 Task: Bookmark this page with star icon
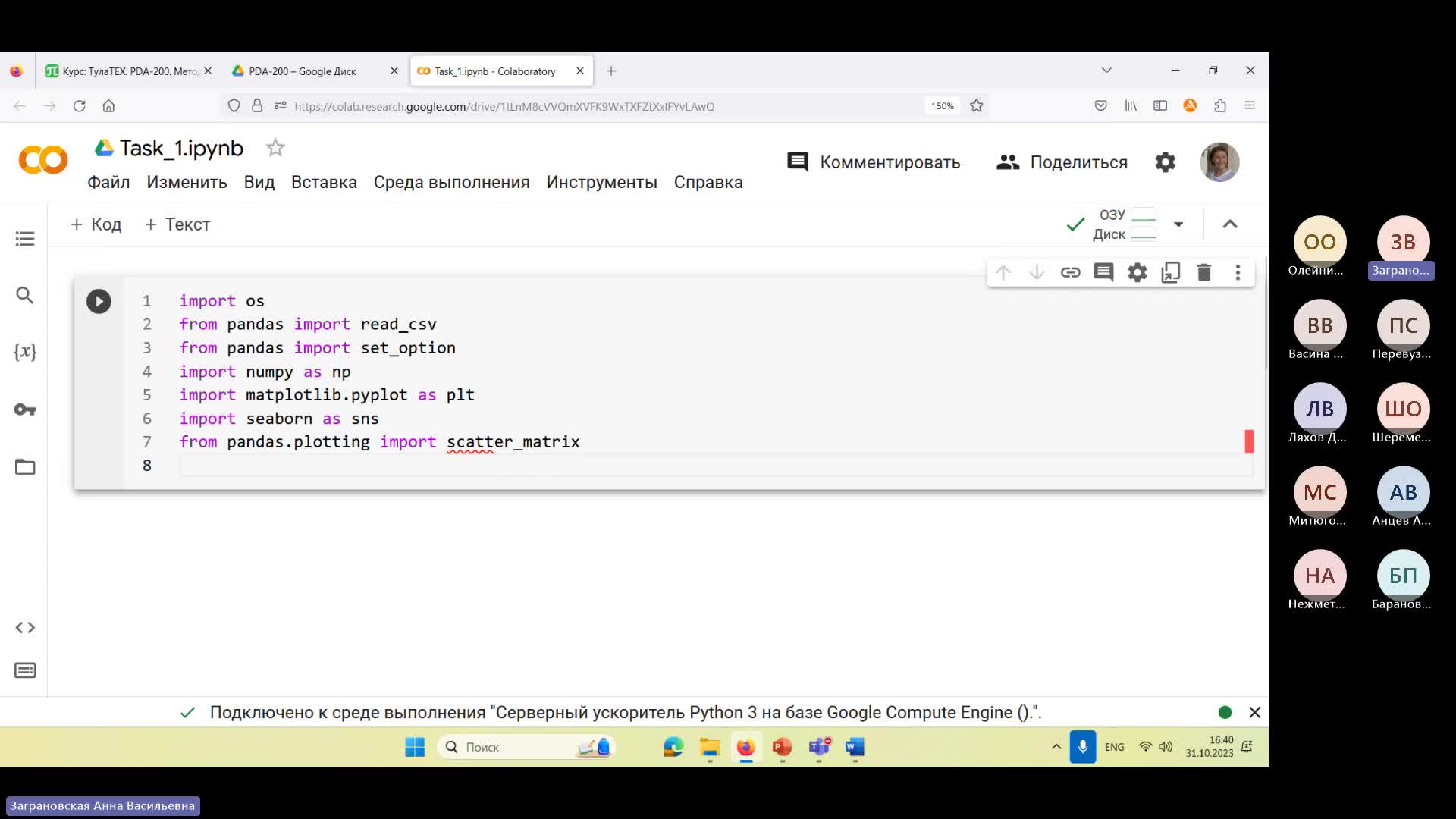(977, 106)
